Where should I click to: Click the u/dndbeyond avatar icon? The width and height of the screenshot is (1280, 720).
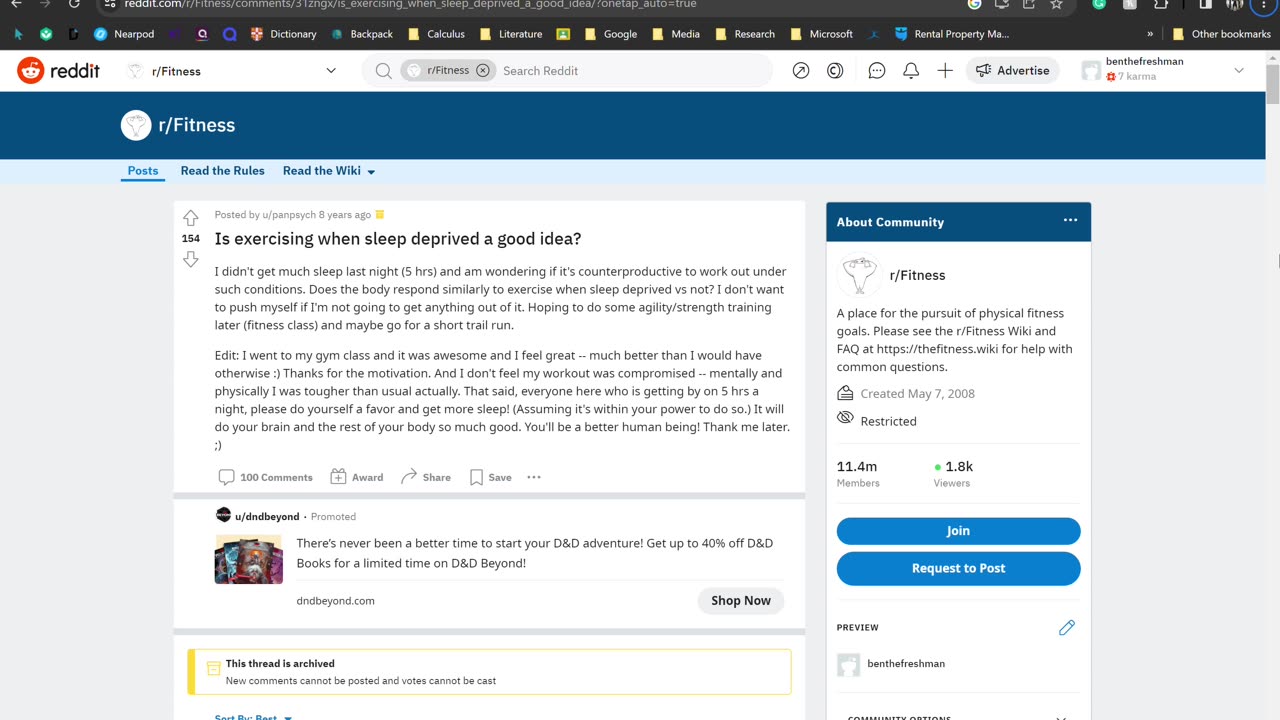click(x=223, y=515)
